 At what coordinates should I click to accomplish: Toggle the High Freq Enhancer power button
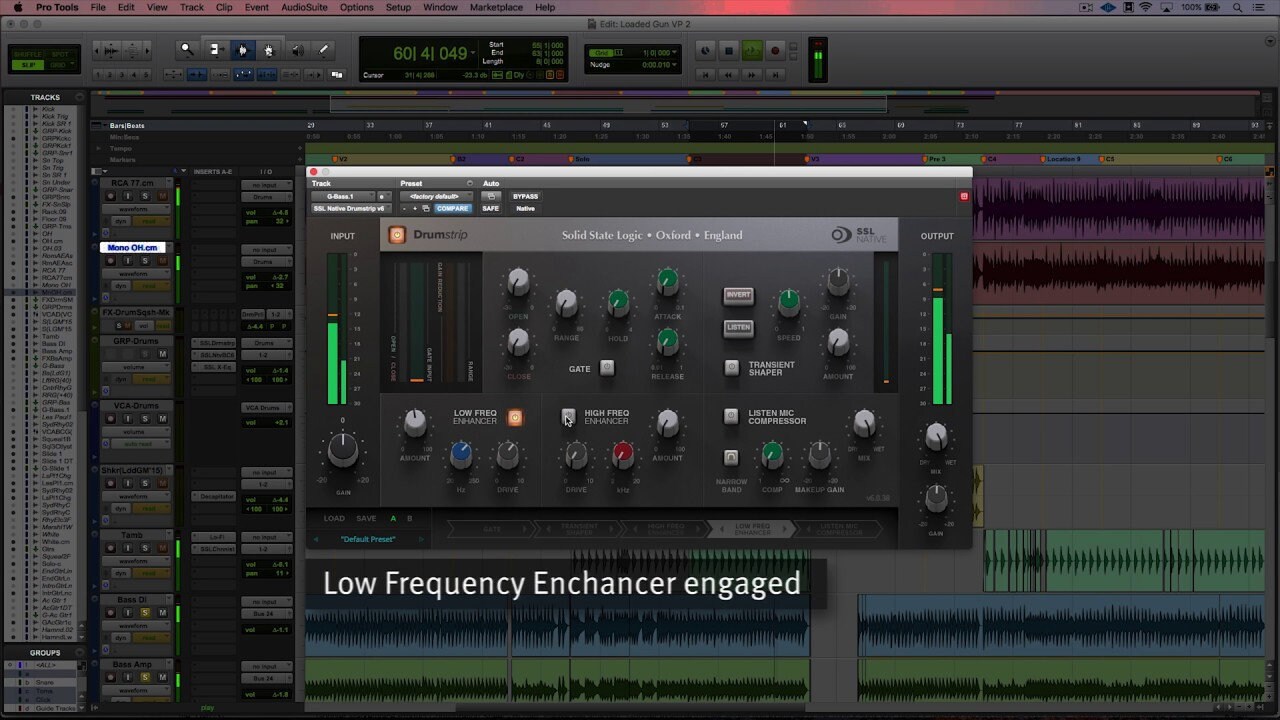pyautogui.click(x=568, y=416)
